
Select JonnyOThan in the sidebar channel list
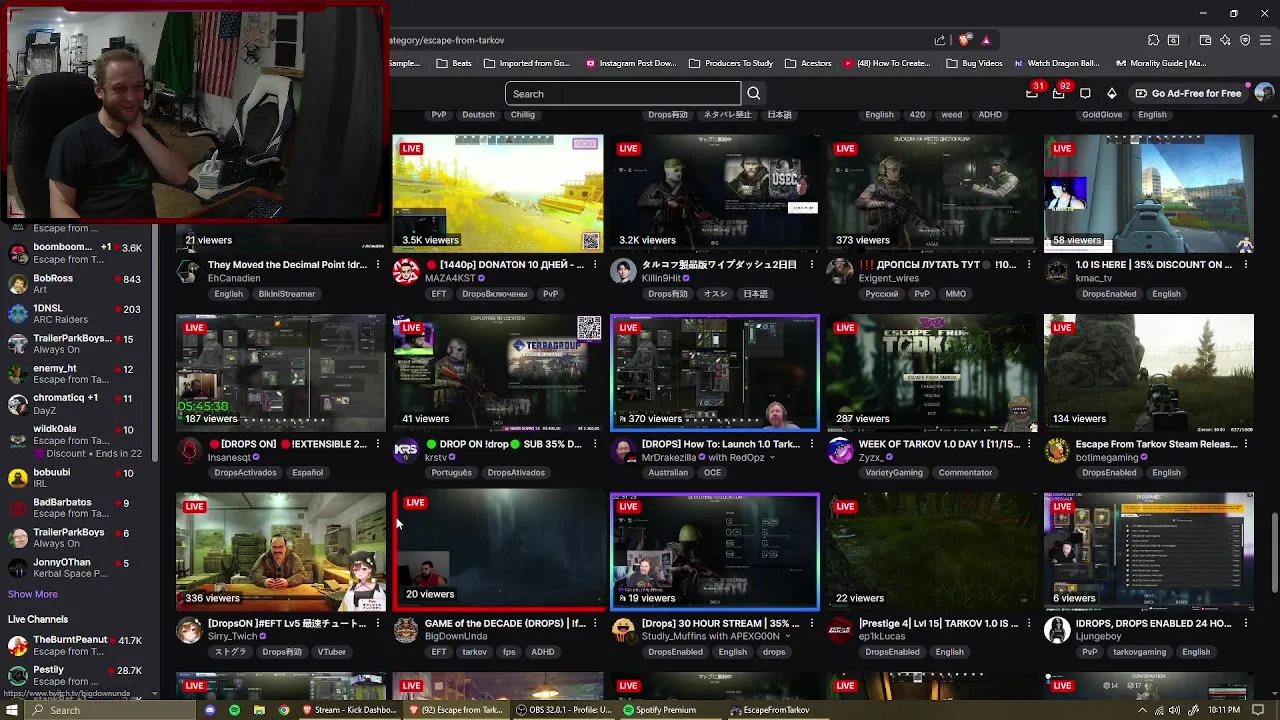click(76, 568)
